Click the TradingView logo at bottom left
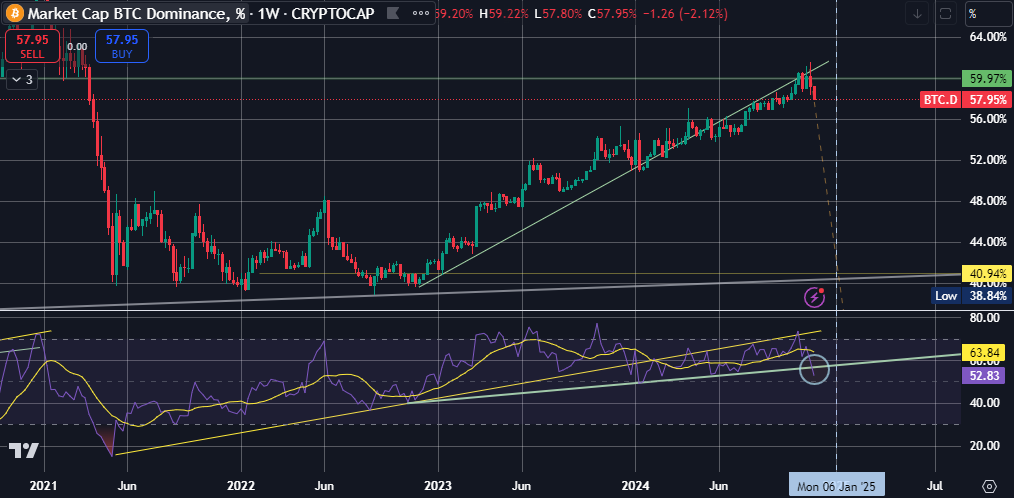The width and height of the screenshot is (1014, 498). click(24, 451)
